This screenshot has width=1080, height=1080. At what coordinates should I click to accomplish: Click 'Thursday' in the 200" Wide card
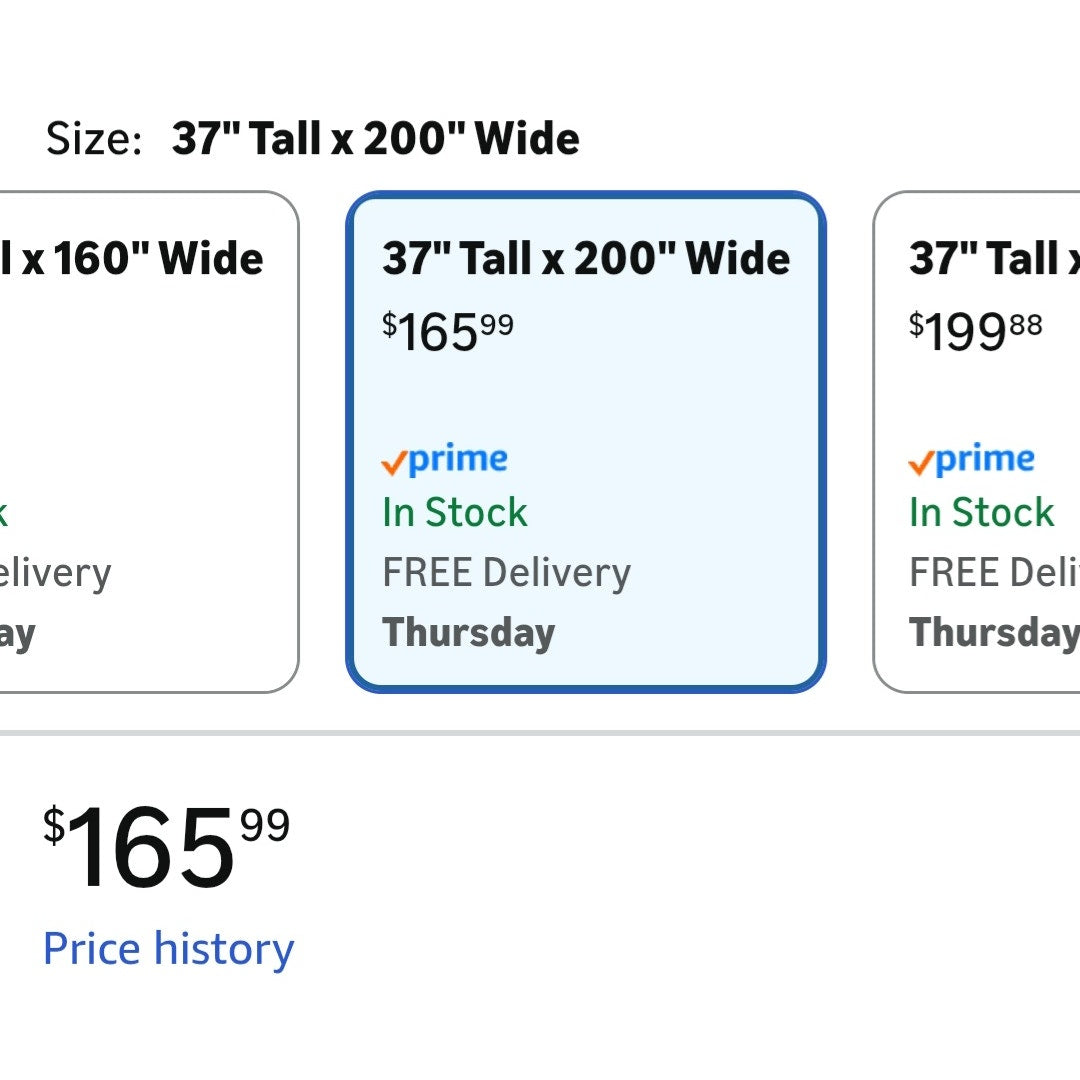point(469,633)
